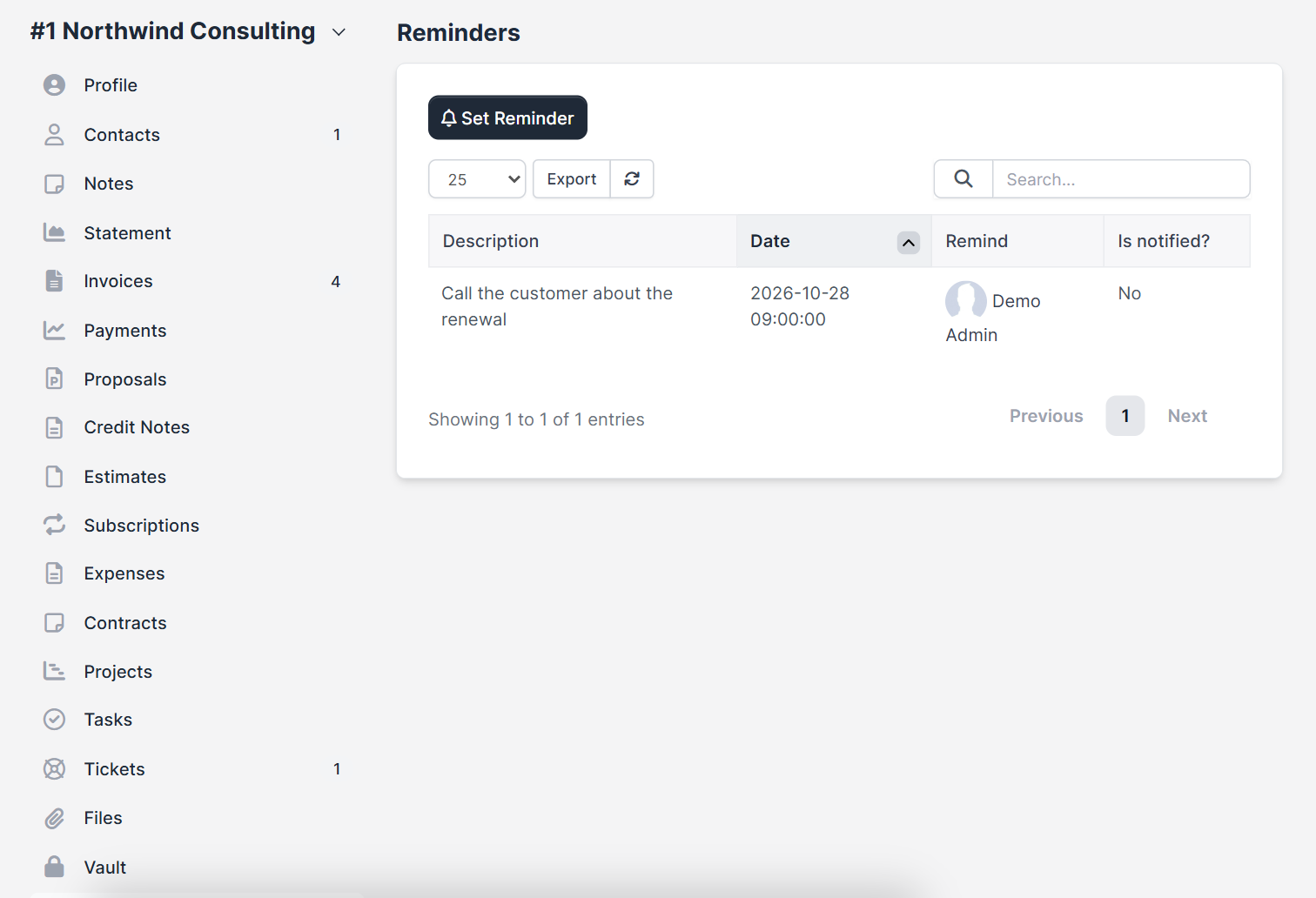Sort by the Description column header
Viewport: 1316px width, 898px height.
coord(583,241)
